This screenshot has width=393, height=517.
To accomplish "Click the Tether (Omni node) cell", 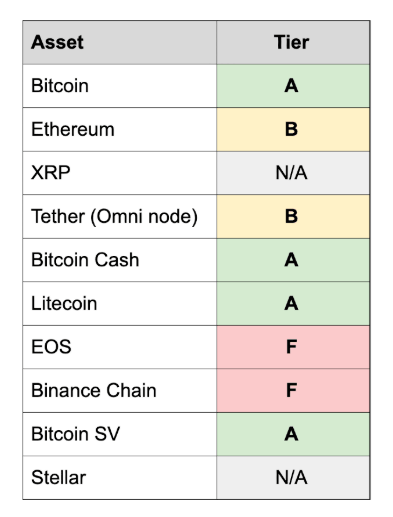I will coord(120,216).
